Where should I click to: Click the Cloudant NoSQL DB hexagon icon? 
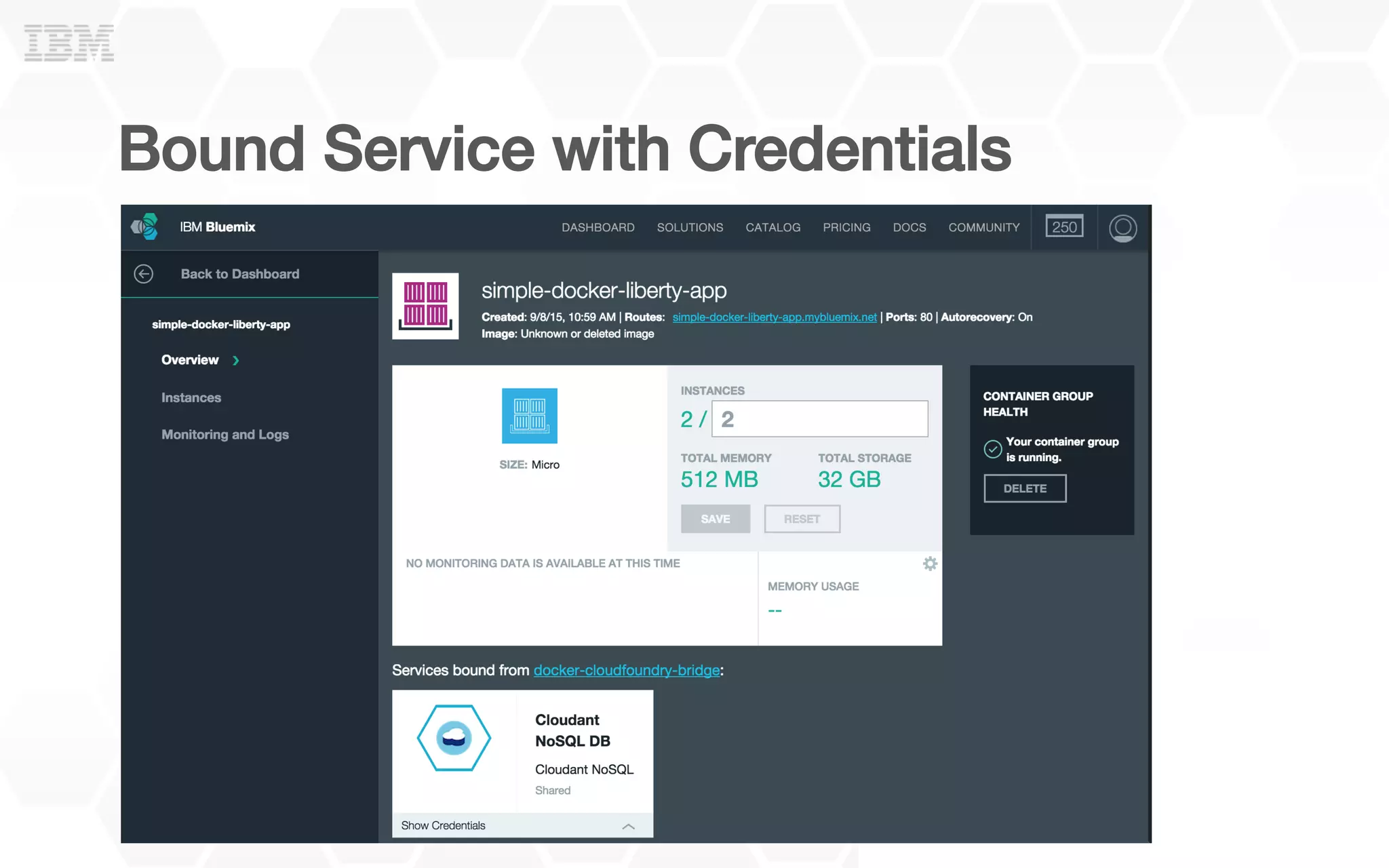[454, 738]
